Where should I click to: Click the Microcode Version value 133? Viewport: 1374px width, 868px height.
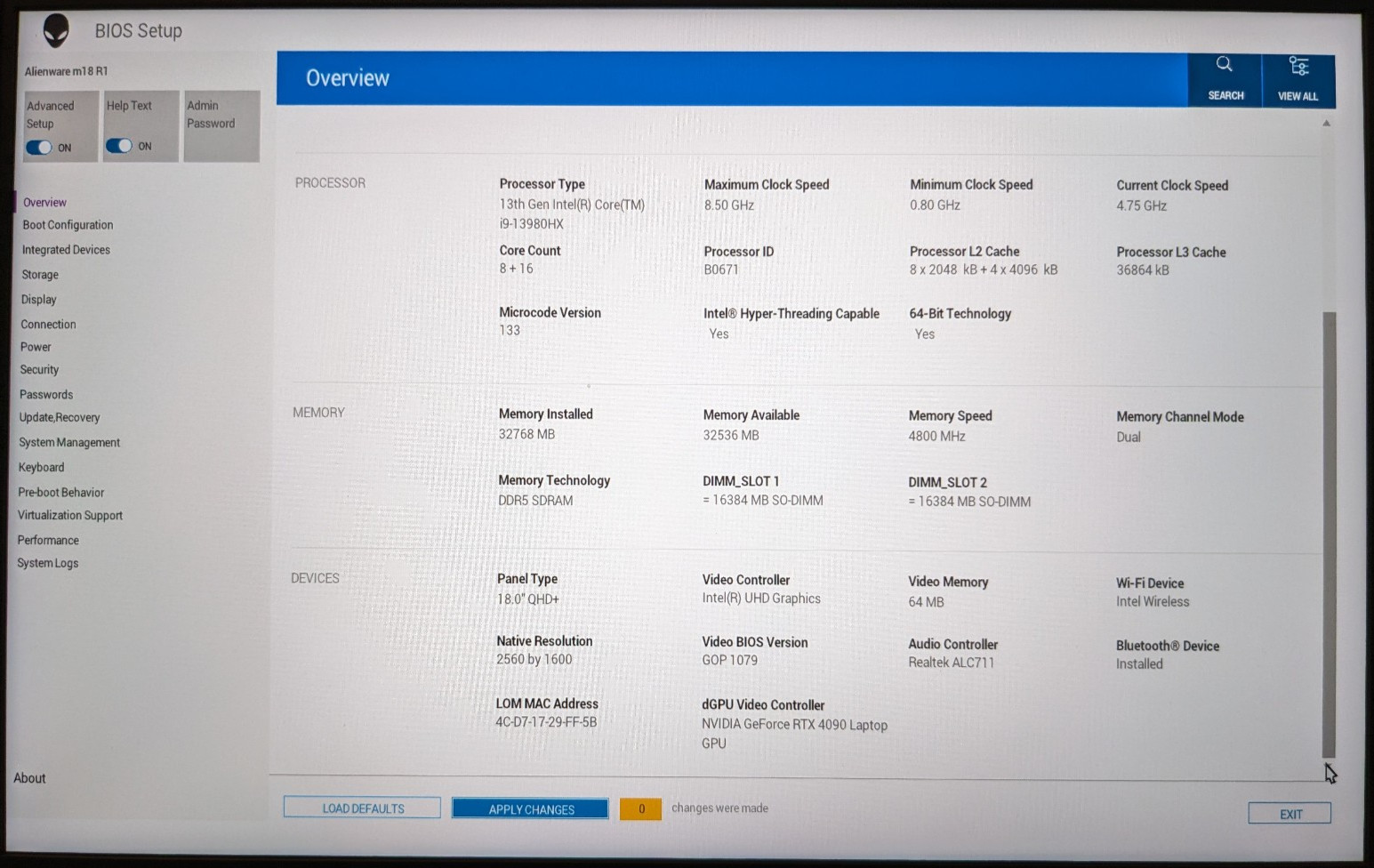pos(510,331)
